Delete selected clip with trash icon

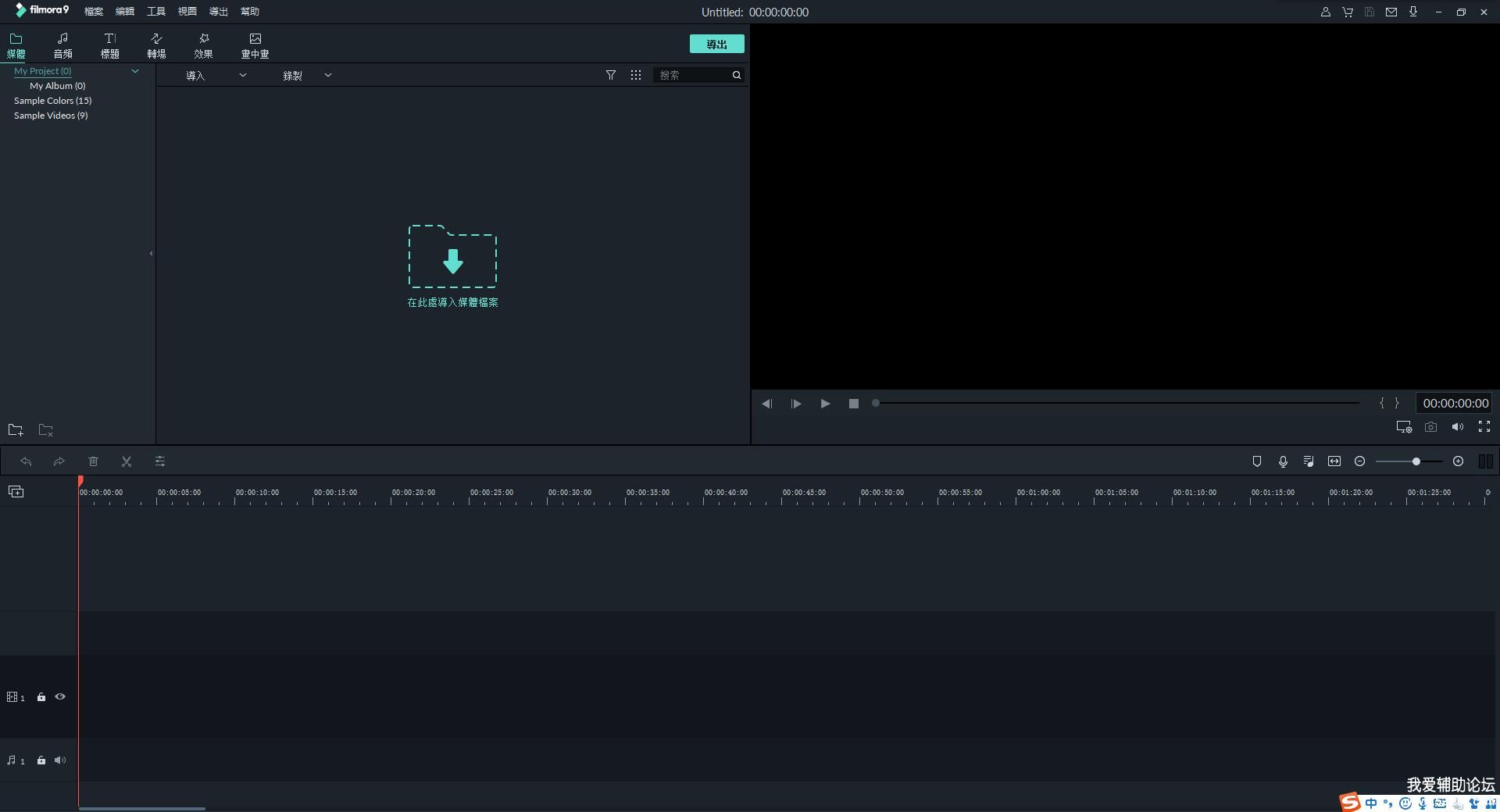pos(93,461)
